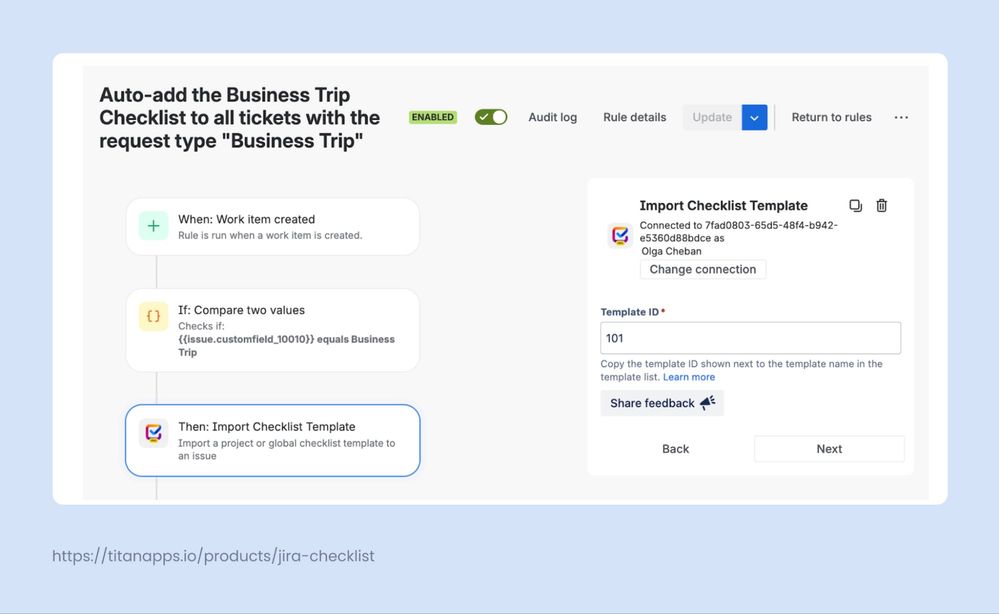Click the checklist app icon beside connection details
Viewport: 999px width, 614px height.
pos(618,236)
